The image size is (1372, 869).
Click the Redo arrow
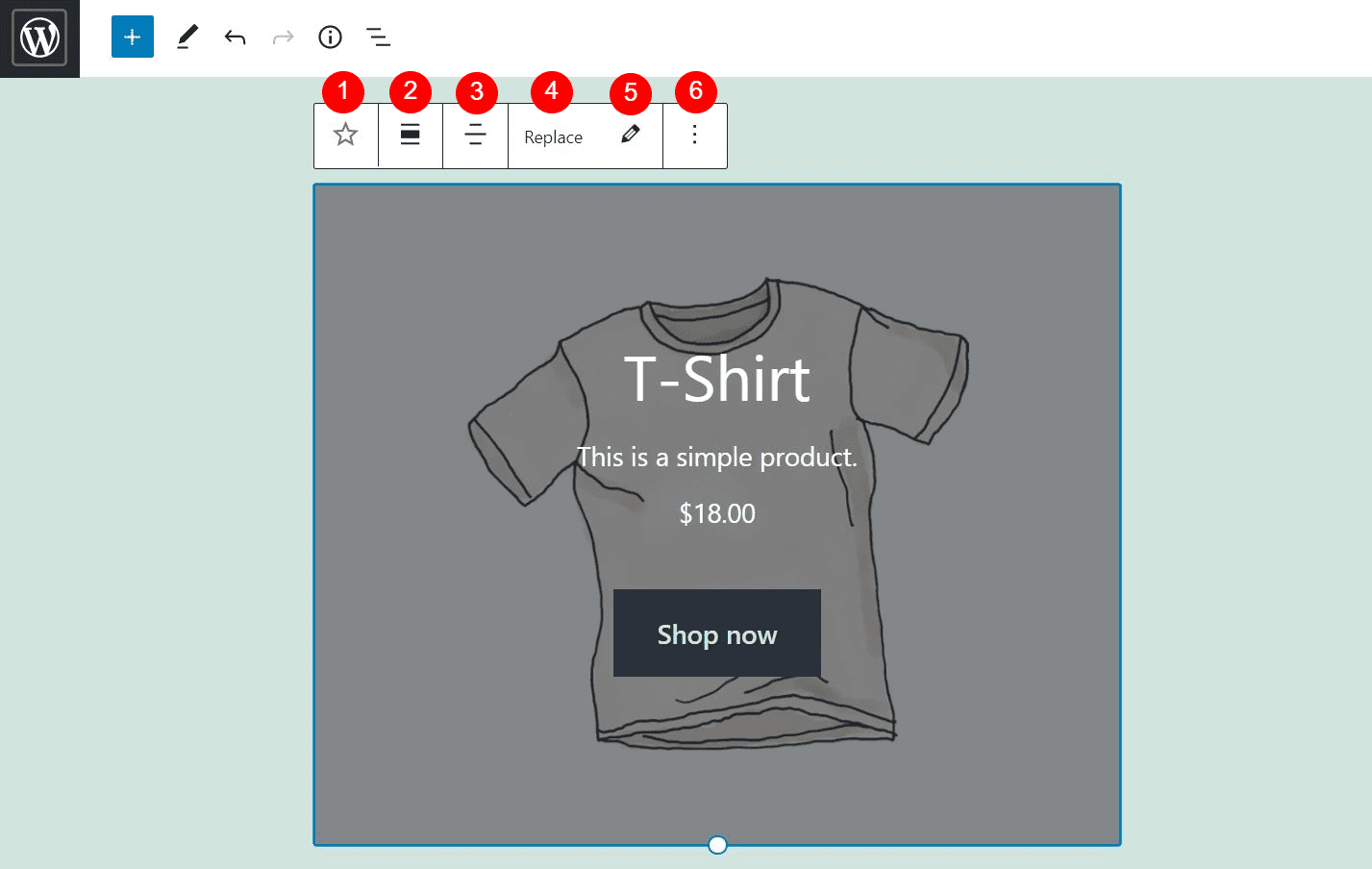282,37
